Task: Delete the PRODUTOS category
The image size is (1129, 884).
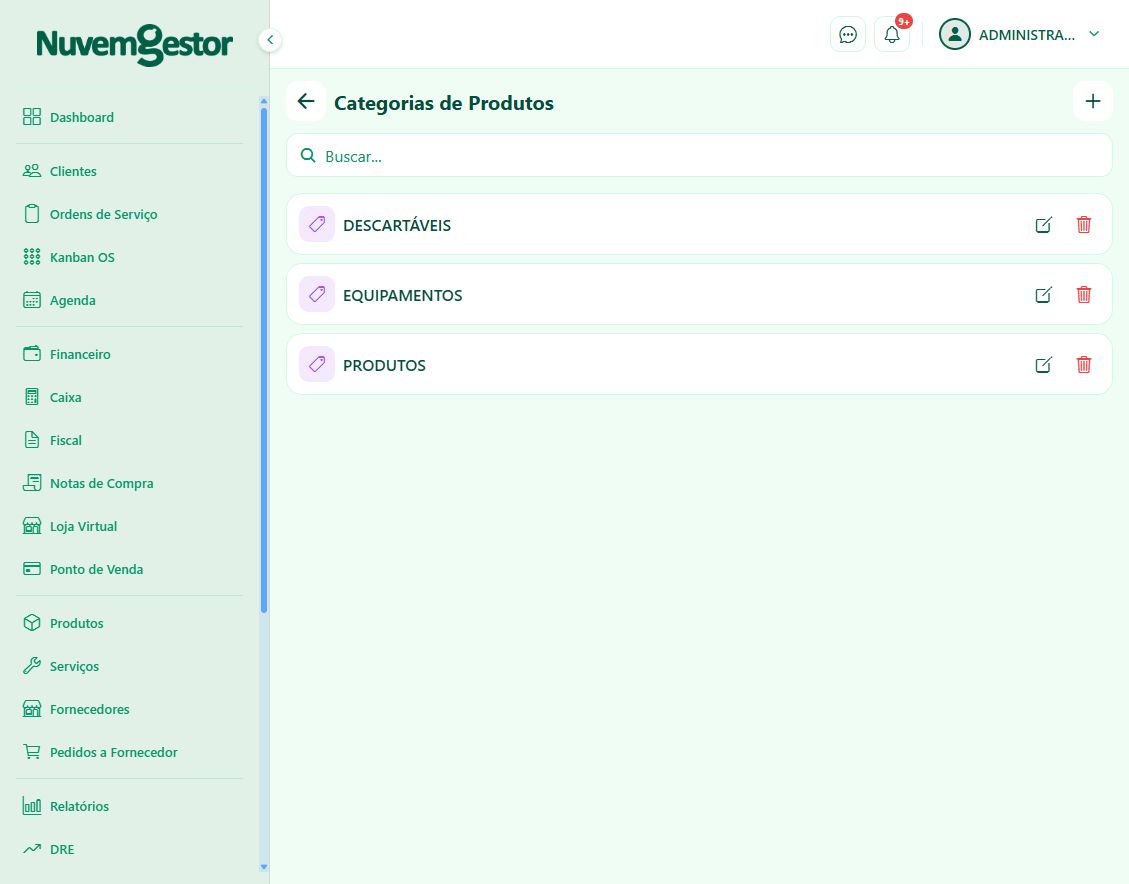Action: tap(1084, 364)
